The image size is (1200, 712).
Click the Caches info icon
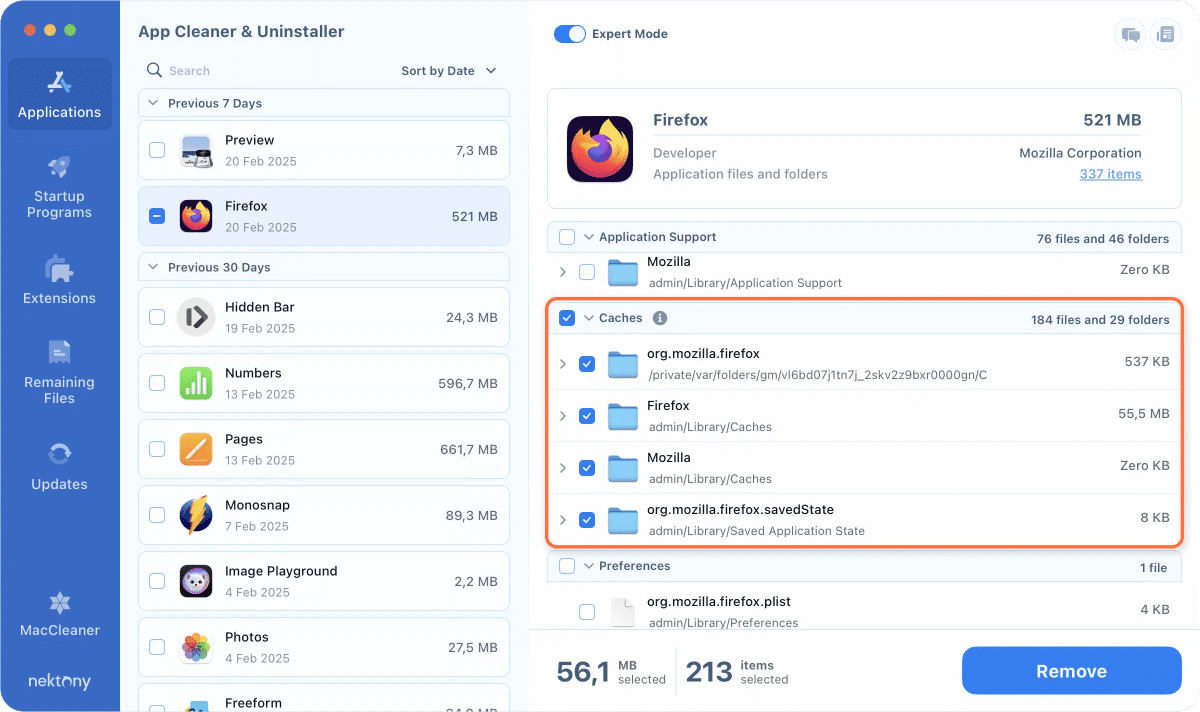[660, 318]
